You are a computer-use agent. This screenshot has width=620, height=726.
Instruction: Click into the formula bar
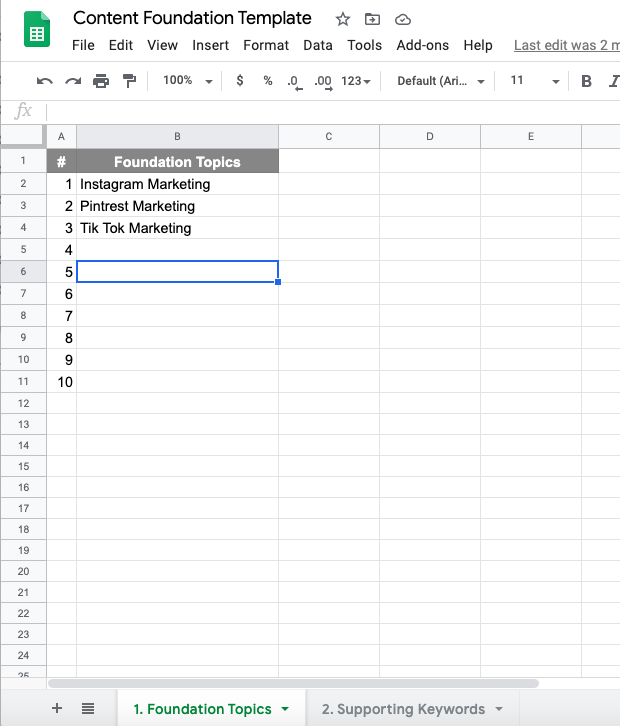coord(333,111)
